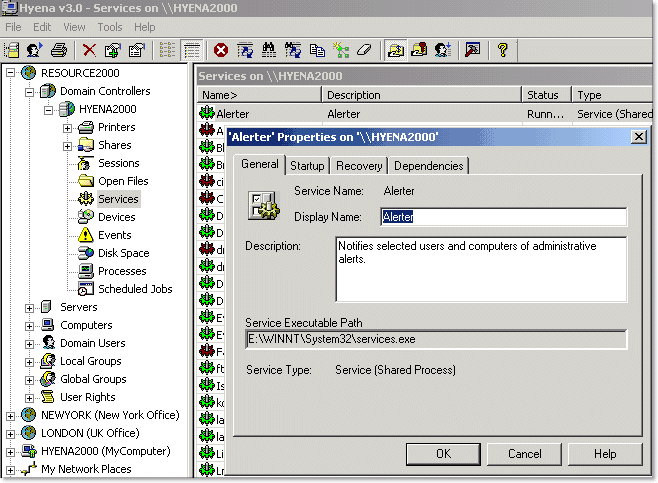This screenshot has width=658, height=483.
Task: Select Scheduled Jobs in the tree
Action: click(135, 289)
